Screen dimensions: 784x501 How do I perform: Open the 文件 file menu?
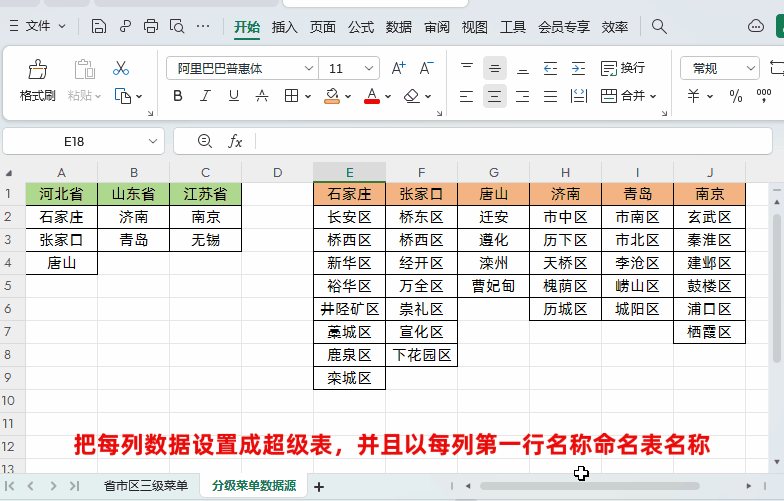point(38,26)
